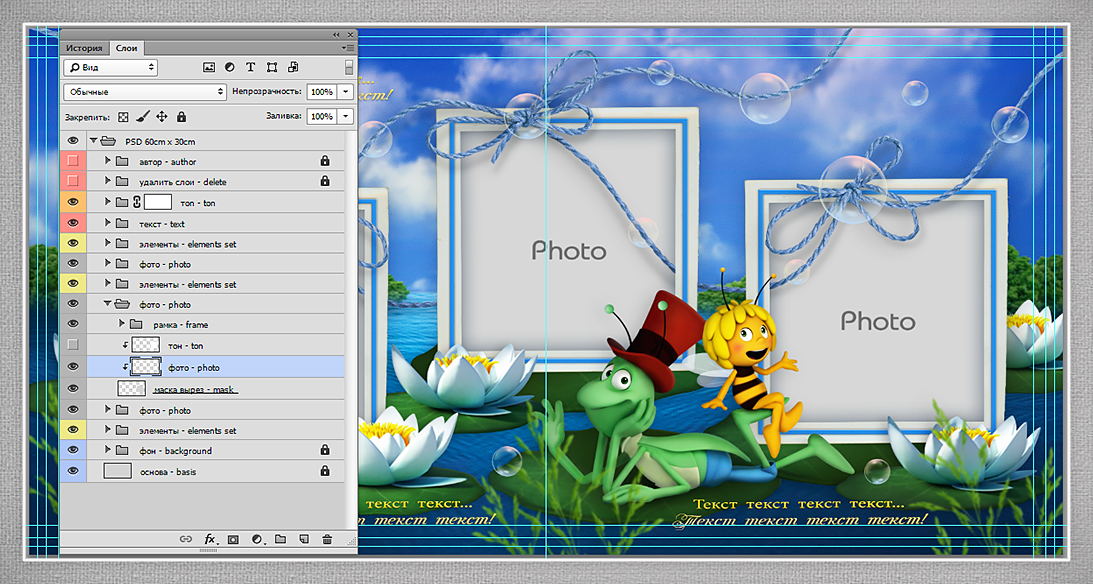1093x584 pixels.
Task: Select the текст - text layer name
Action: point(162,224)
